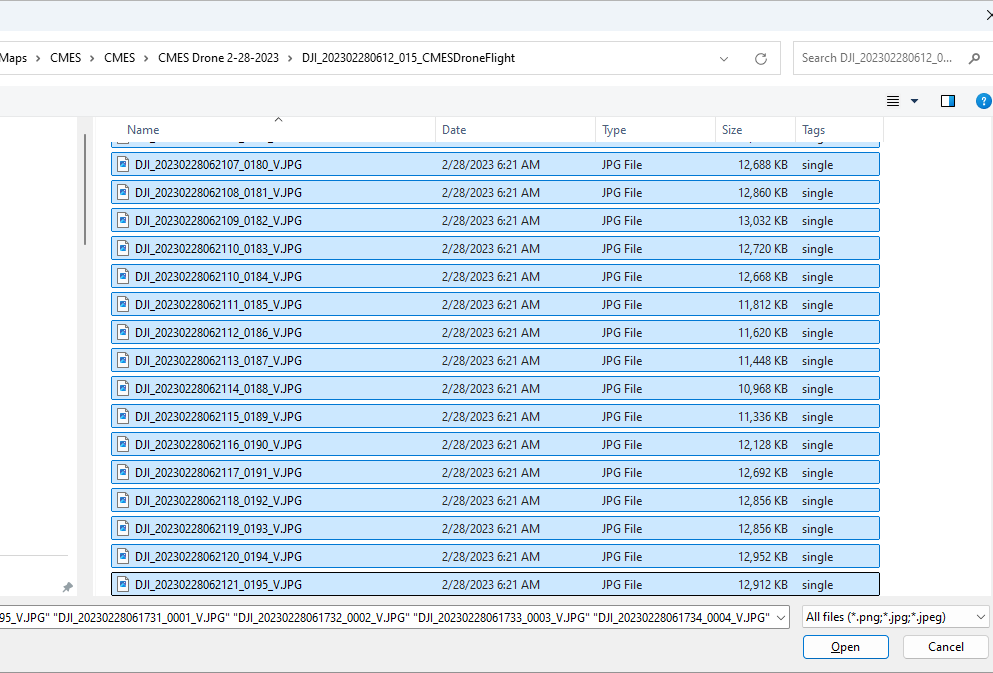
Task: Sort files by Date column header
Action: tap(454, 130)
